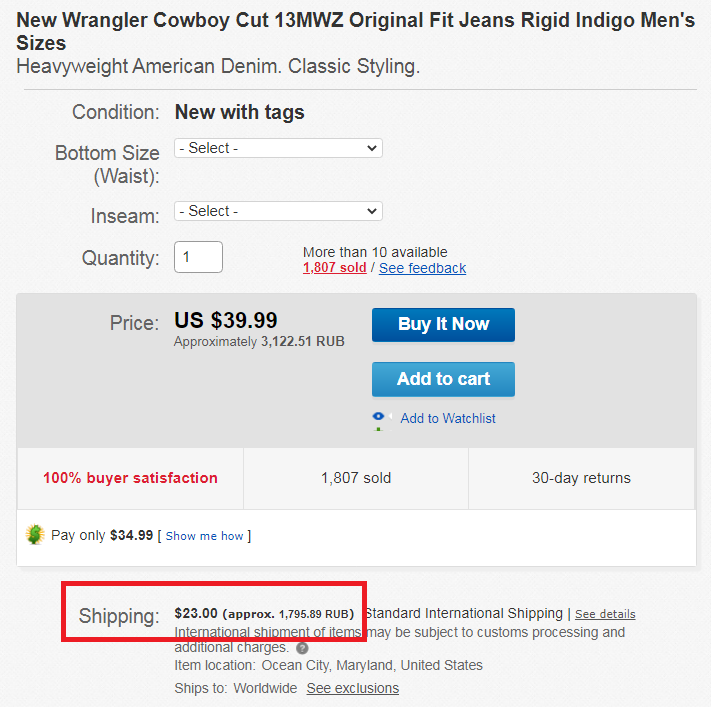The width and height of the screenshot is (711, 707).
Task: Open the Bottom Size (Waist) dropdown
Action: pyautogui.click(x=278, y=148)
